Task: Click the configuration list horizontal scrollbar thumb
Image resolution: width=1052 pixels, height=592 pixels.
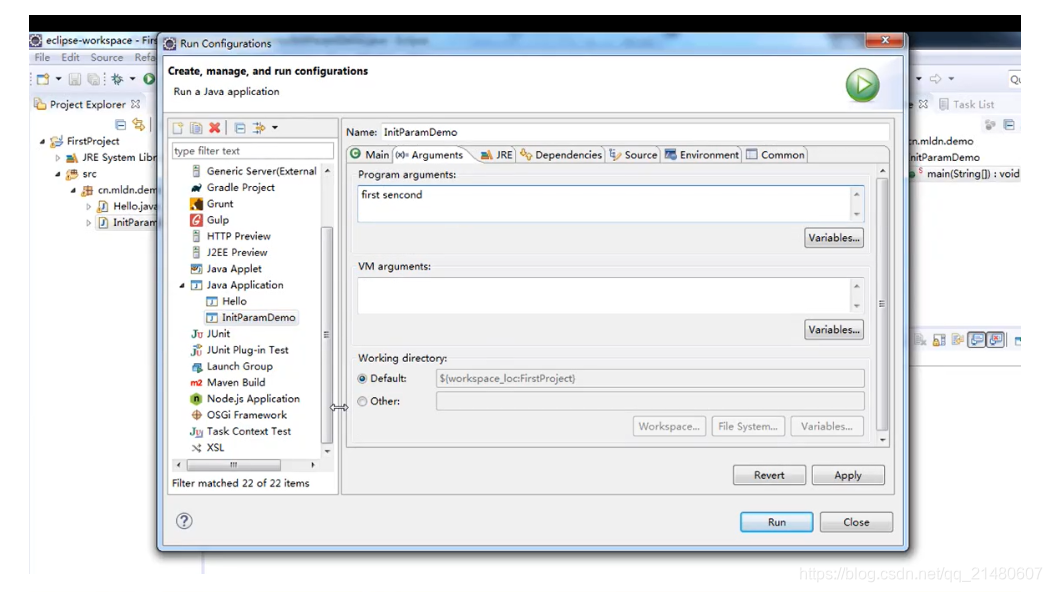Action: [233, 464]
